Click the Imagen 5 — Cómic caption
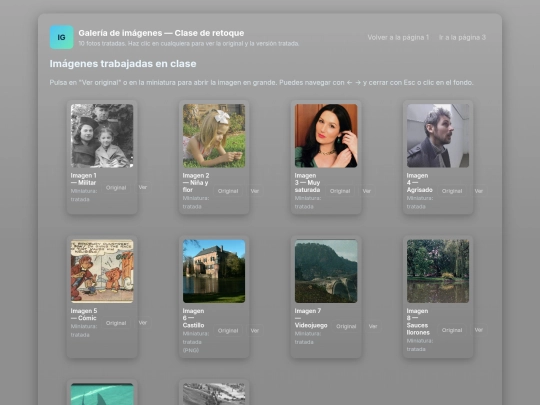This screenshot has width=540, height=405. 84,314
